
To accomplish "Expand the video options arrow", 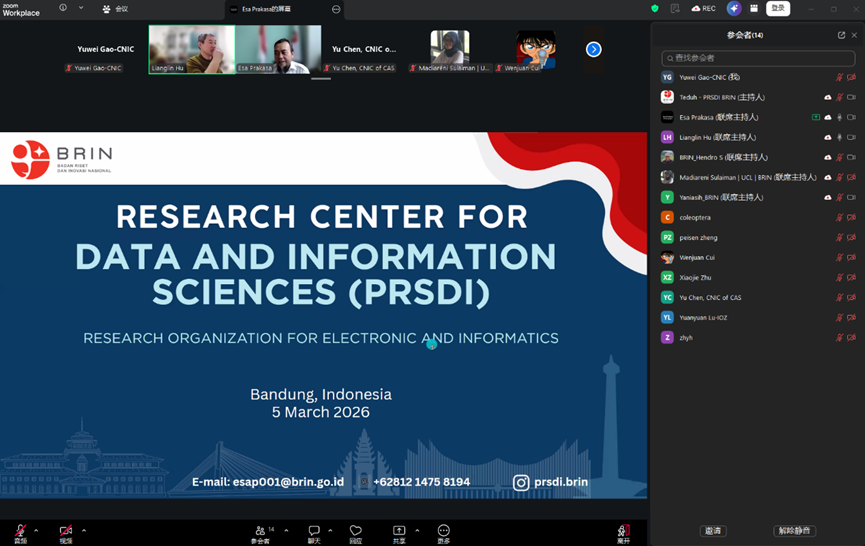I will [x=84, y=530].
